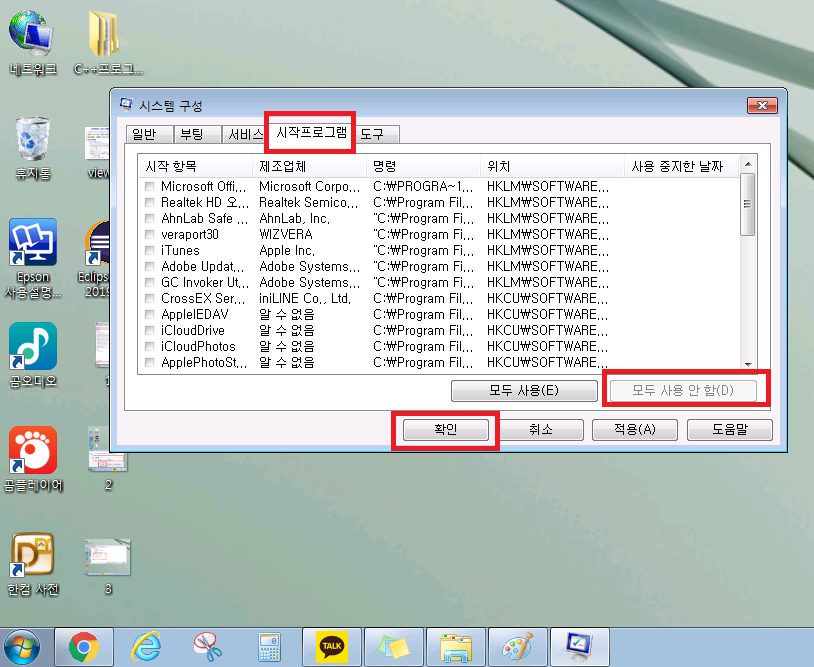Open the Network desktop icon
Image resolution: width=814 pixels, height=667 pixels.
pos(32,43)
